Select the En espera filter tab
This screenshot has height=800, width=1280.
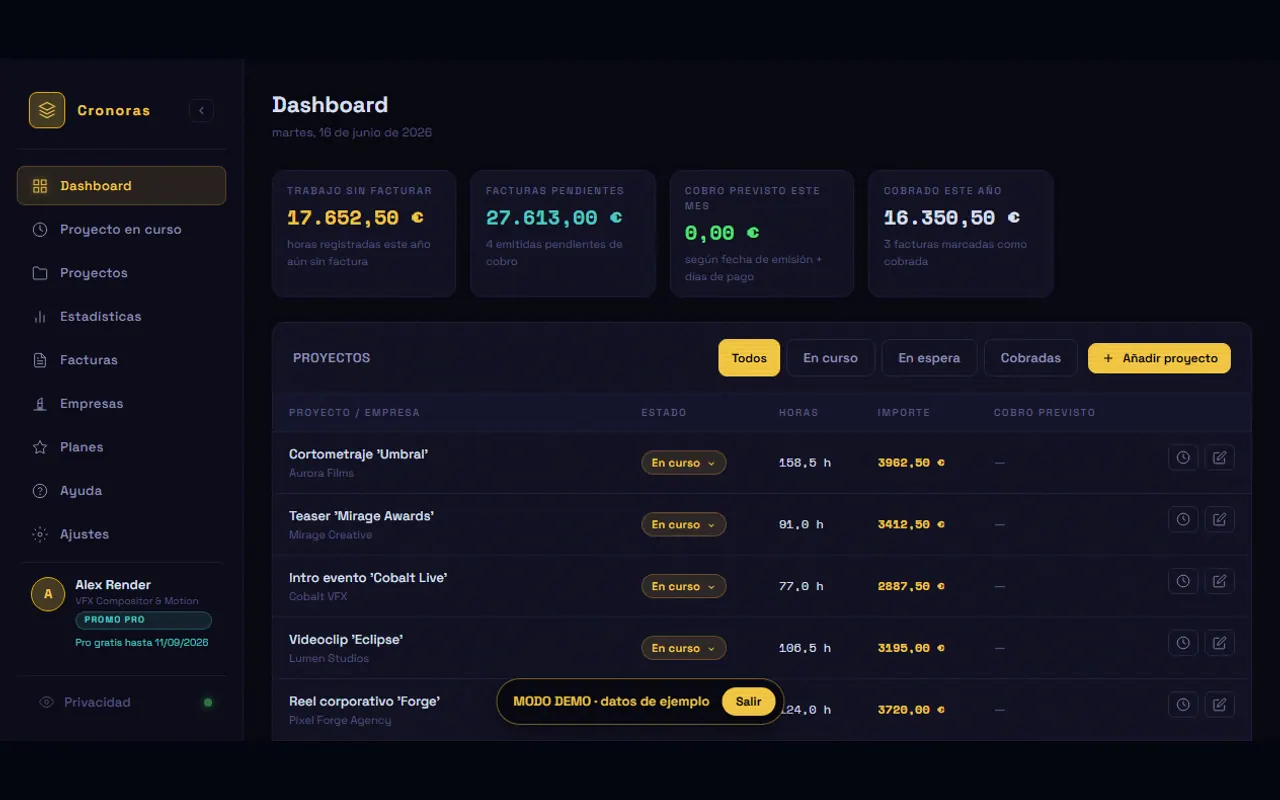[x=929, y=358]
